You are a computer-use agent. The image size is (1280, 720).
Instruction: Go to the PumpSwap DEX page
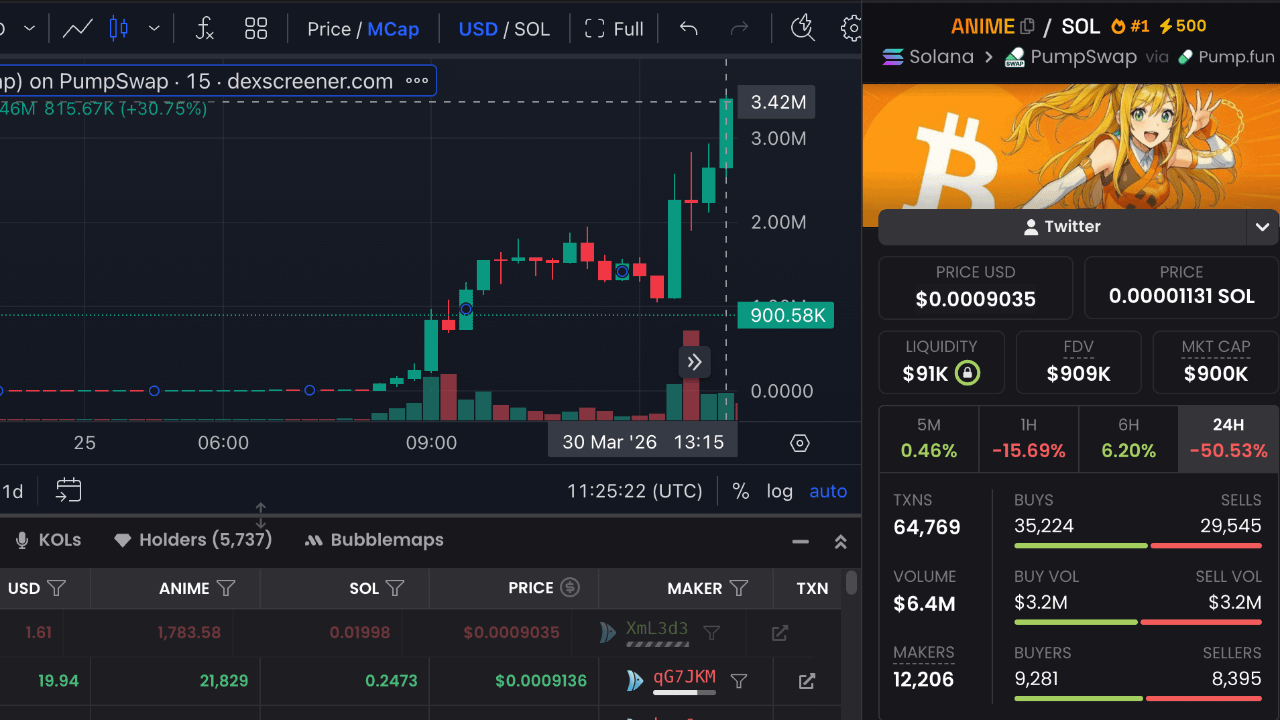[1070, 57]
